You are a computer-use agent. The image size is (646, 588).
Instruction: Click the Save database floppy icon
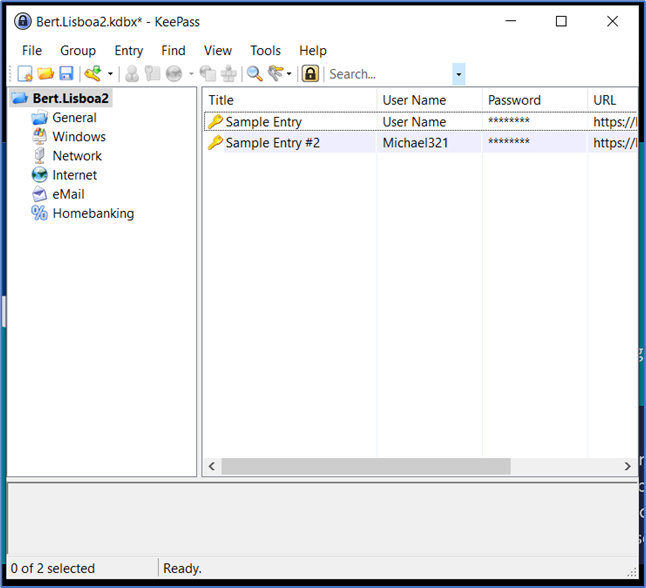tap(66, 74)
